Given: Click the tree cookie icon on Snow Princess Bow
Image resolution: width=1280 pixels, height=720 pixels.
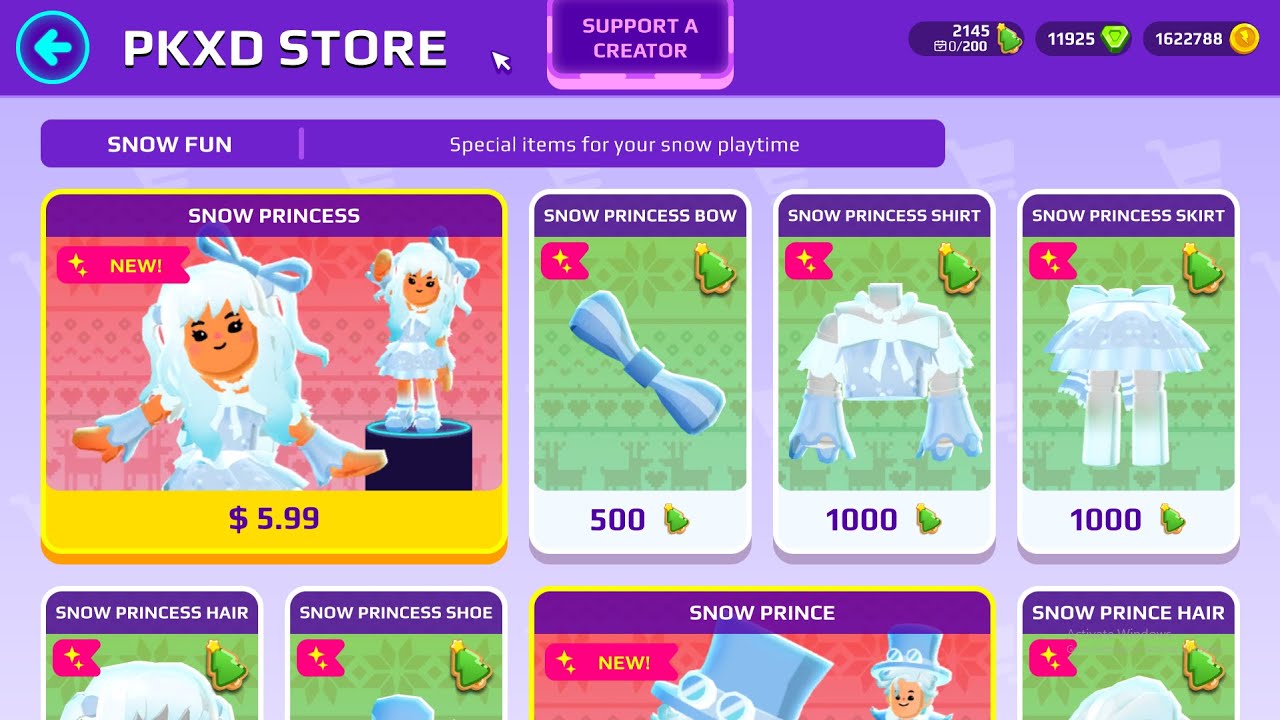Looking at the screenshot, I should pos(714,267).
